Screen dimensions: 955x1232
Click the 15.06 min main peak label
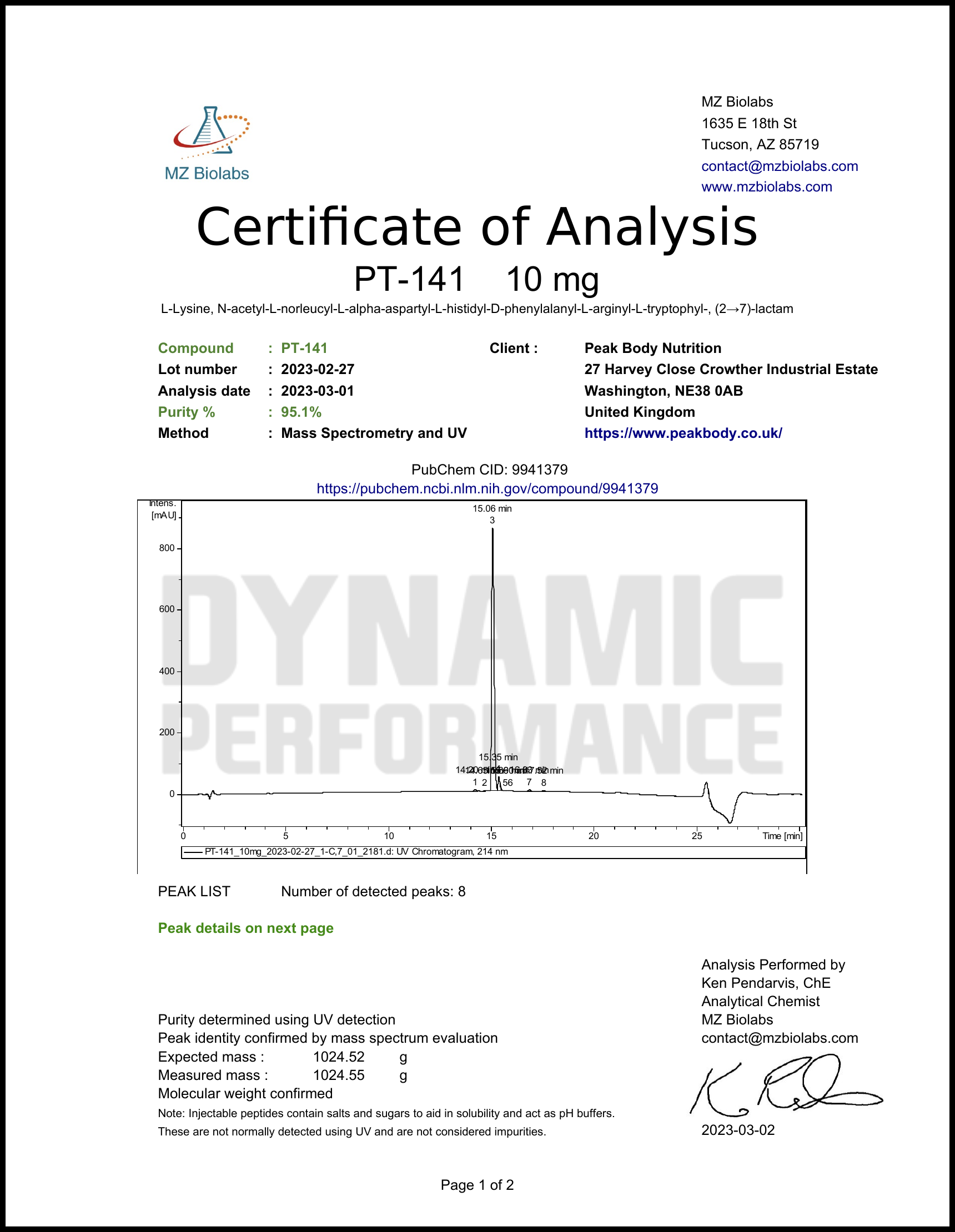[x=491, y=508]
